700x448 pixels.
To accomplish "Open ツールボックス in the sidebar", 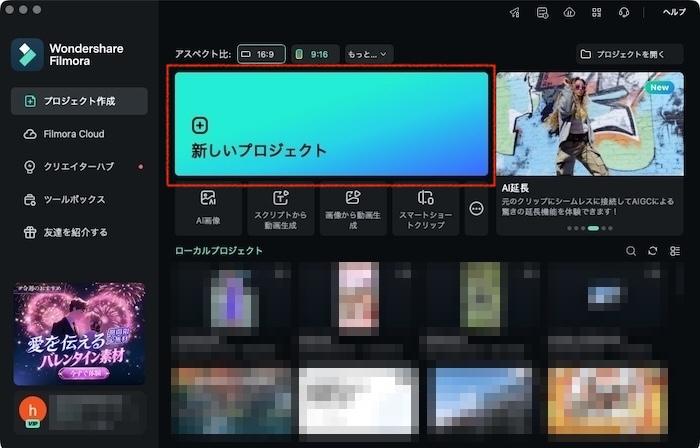I will [79, 199].
